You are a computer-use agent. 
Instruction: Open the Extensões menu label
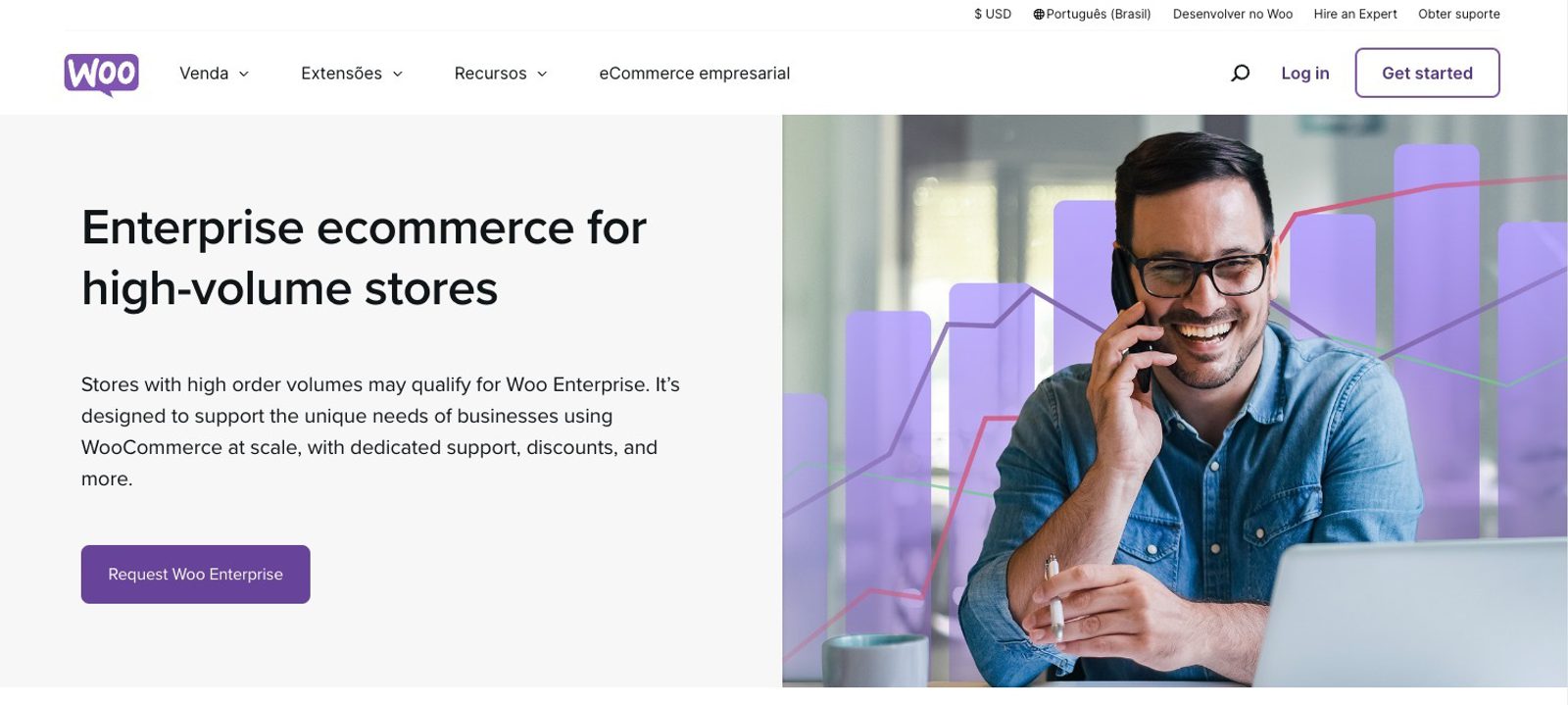pos(341,74)
